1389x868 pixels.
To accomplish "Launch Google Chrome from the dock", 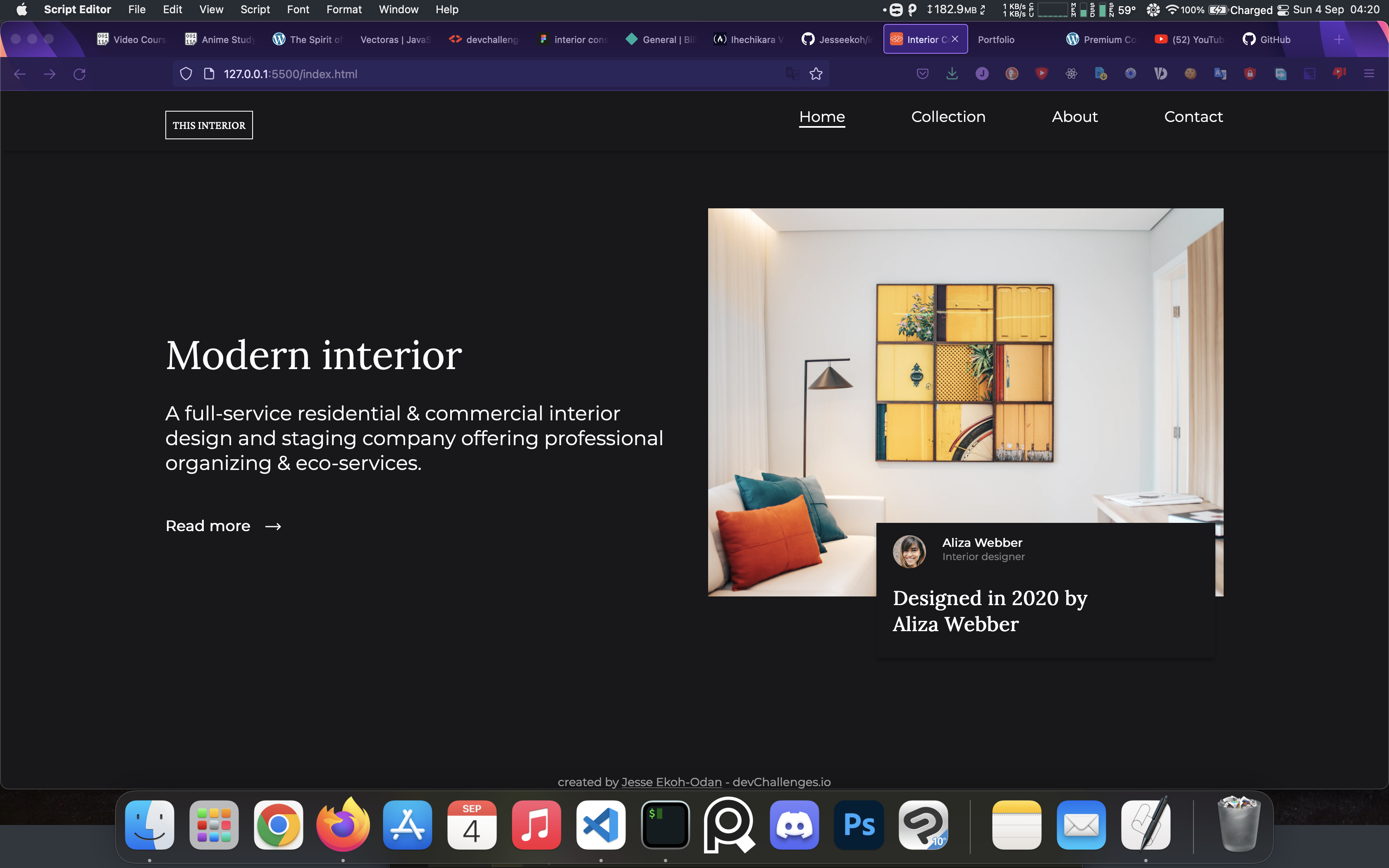I will [x=278, y=825].
